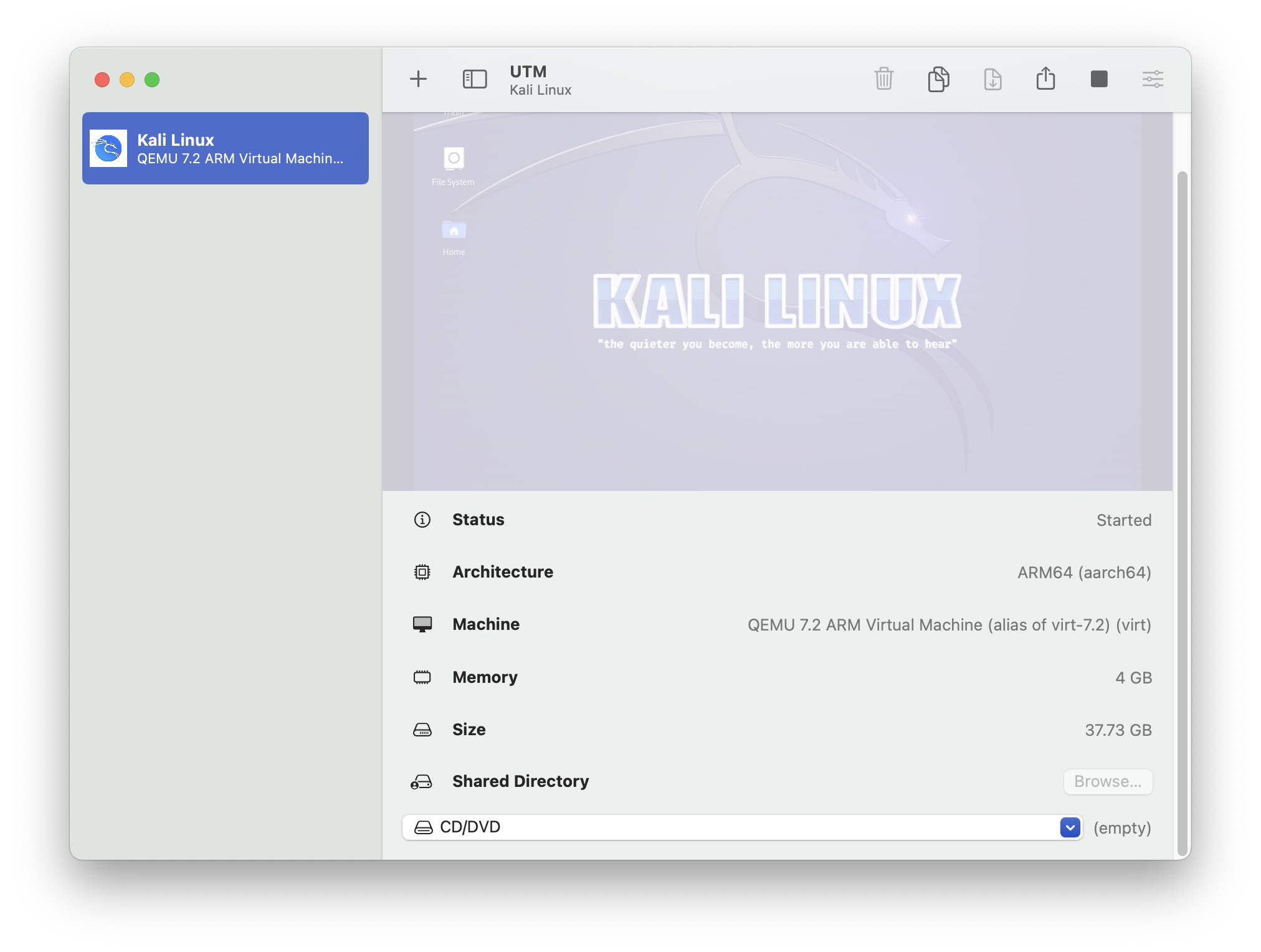Click the Browse… shared directory button

(1108, 781)
